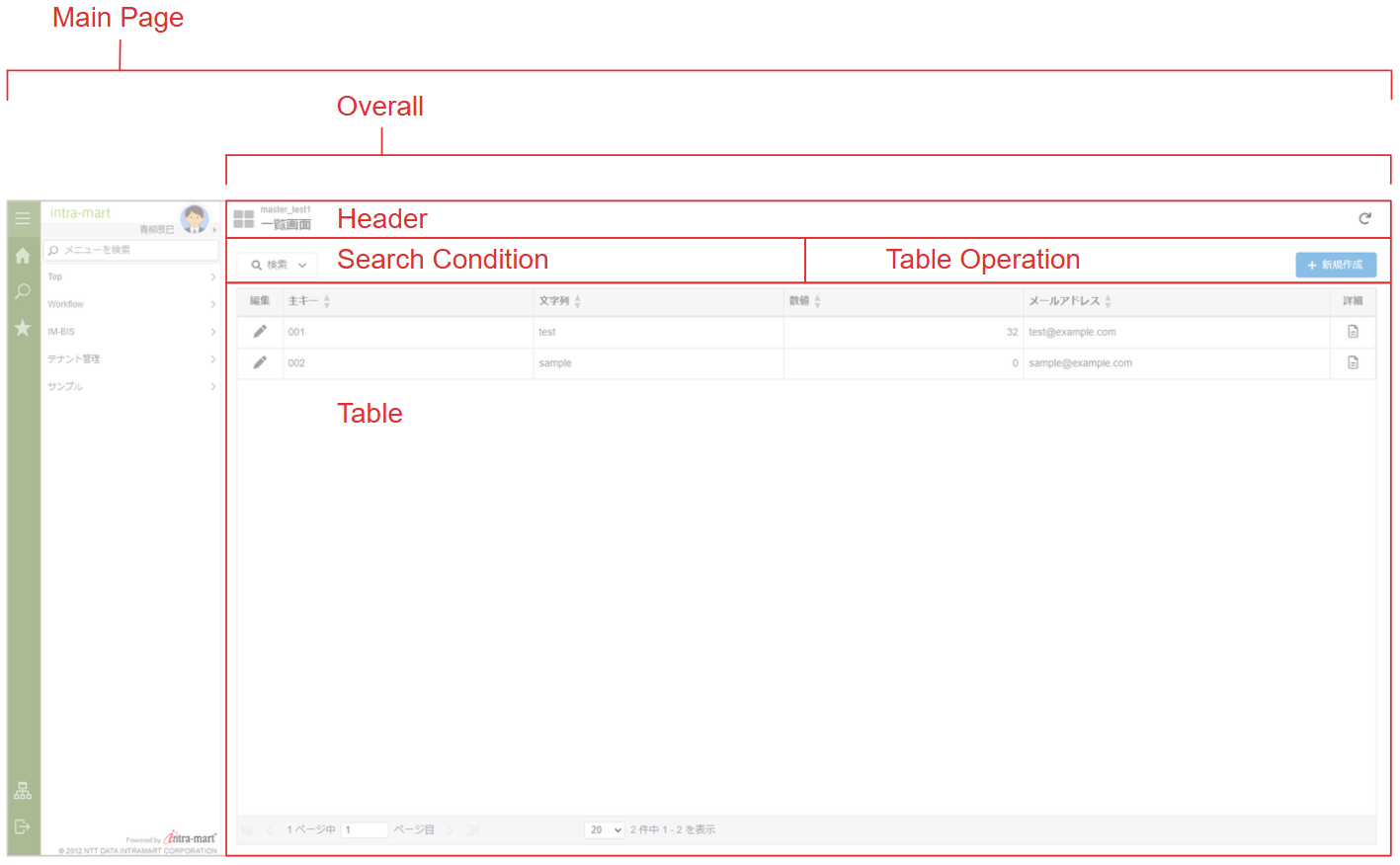Click the refresh icon in the header
The height and width of the screenshot is (865, 1400).
[1364, 218]
